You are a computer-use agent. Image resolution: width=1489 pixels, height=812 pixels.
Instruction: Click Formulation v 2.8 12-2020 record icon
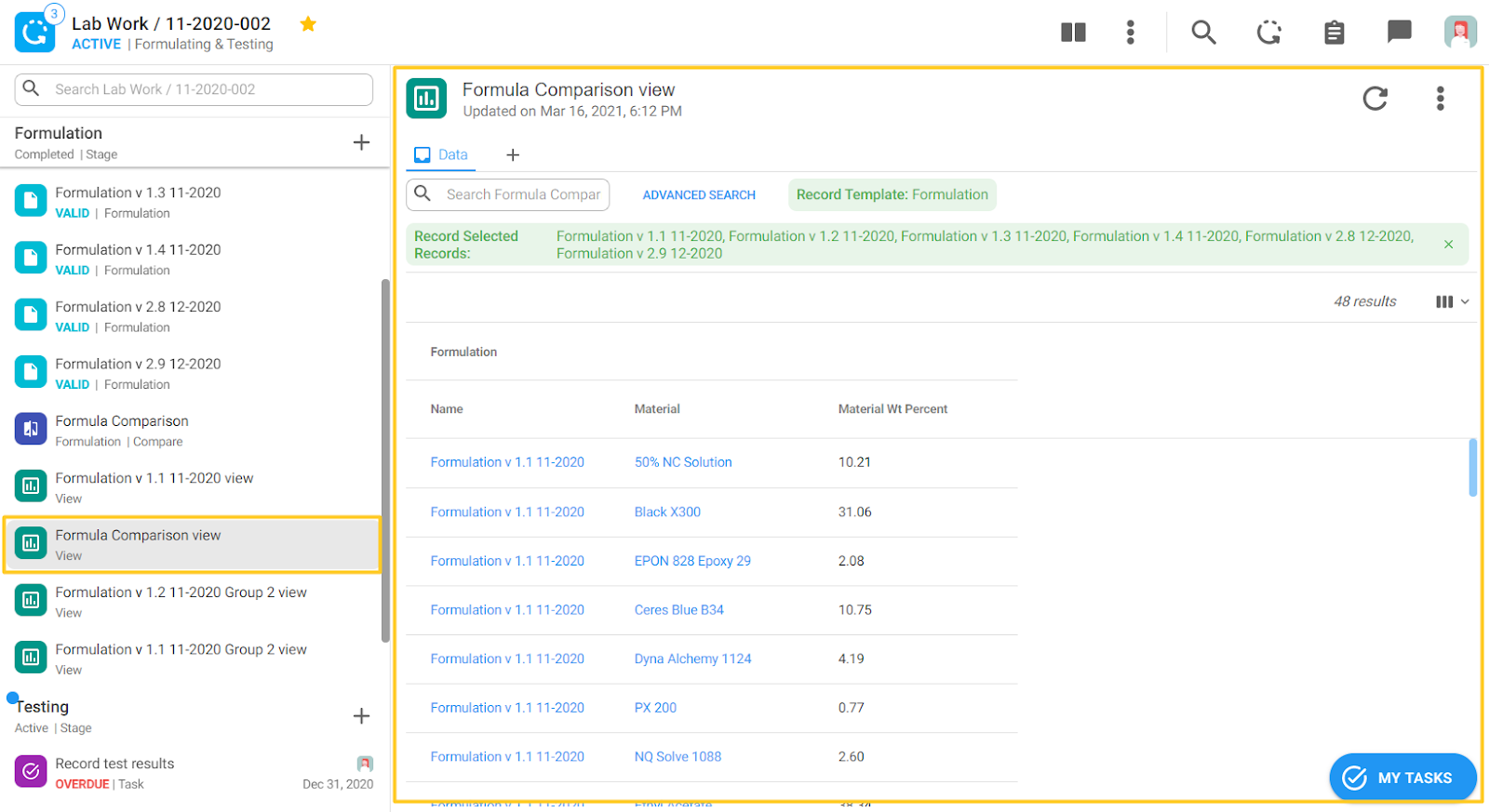[x=31, y=315]
